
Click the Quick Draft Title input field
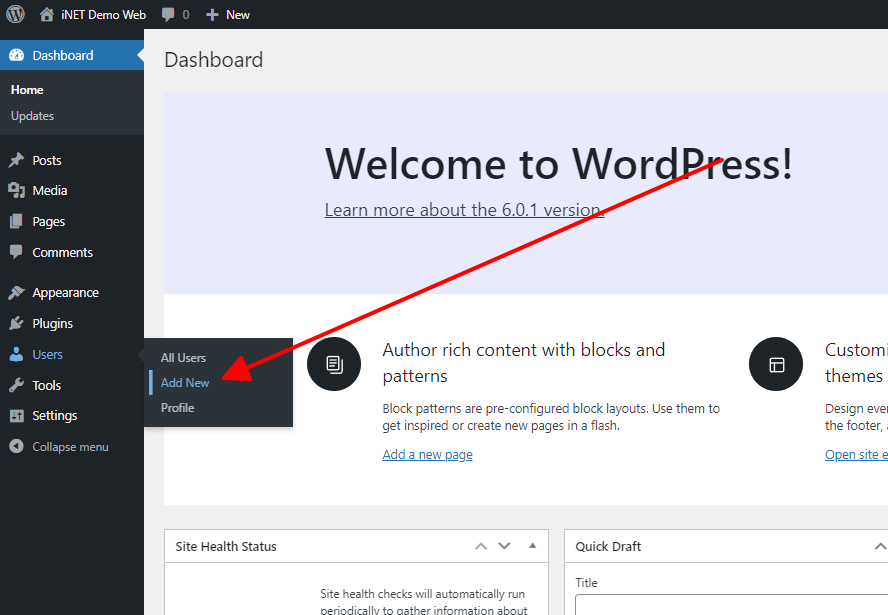732,604
